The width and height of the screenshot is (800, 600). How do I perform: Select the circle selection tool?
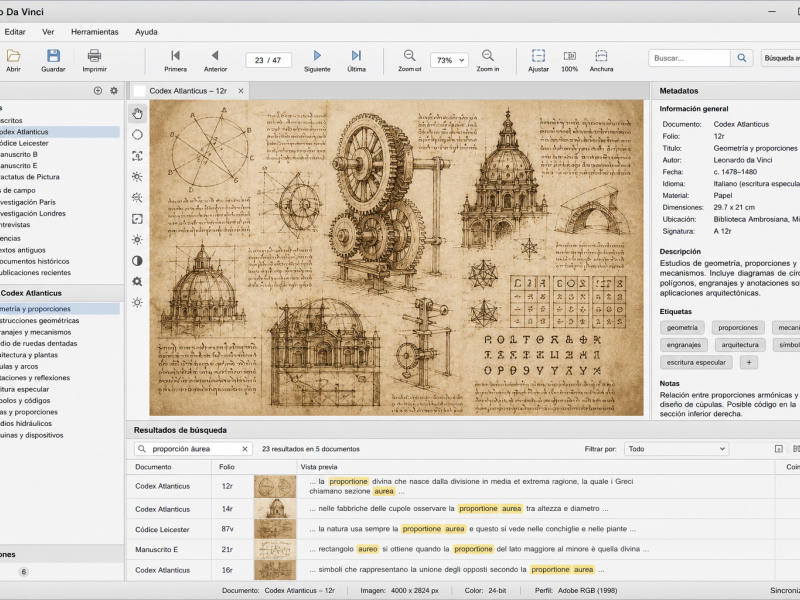click(137, 135)
